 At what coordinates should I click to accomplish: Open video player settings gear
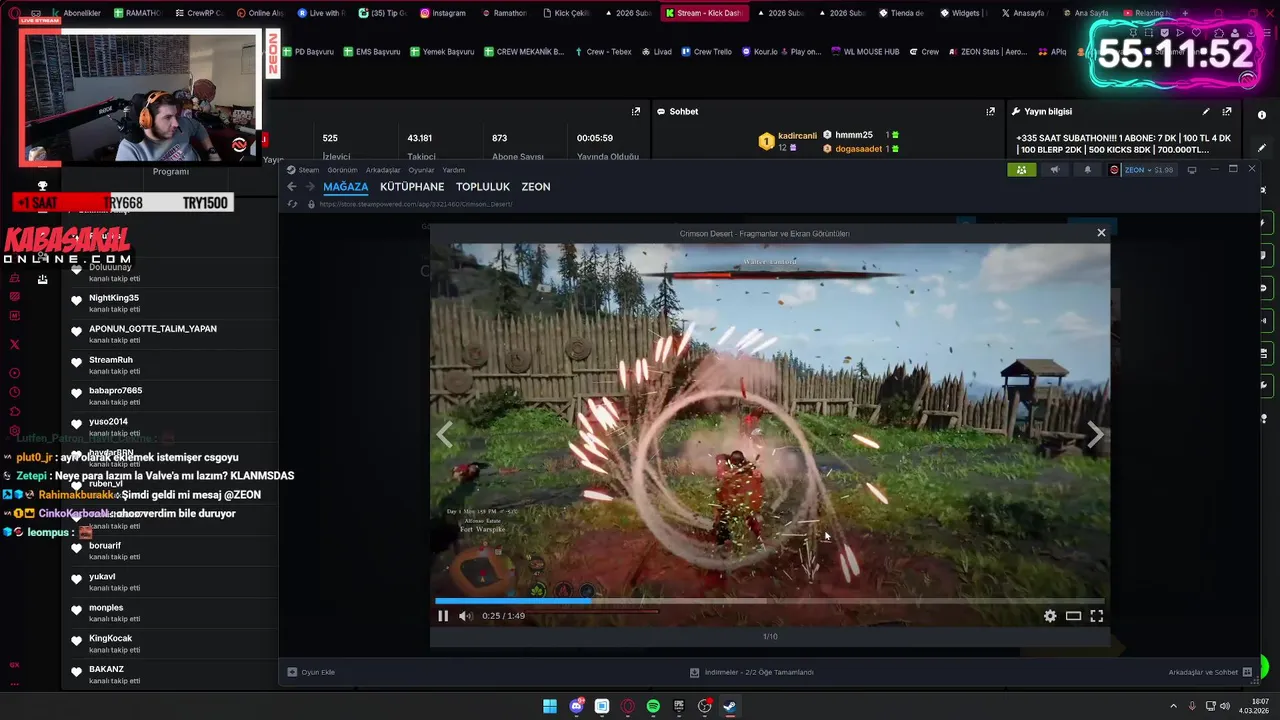click(1050, 616)
